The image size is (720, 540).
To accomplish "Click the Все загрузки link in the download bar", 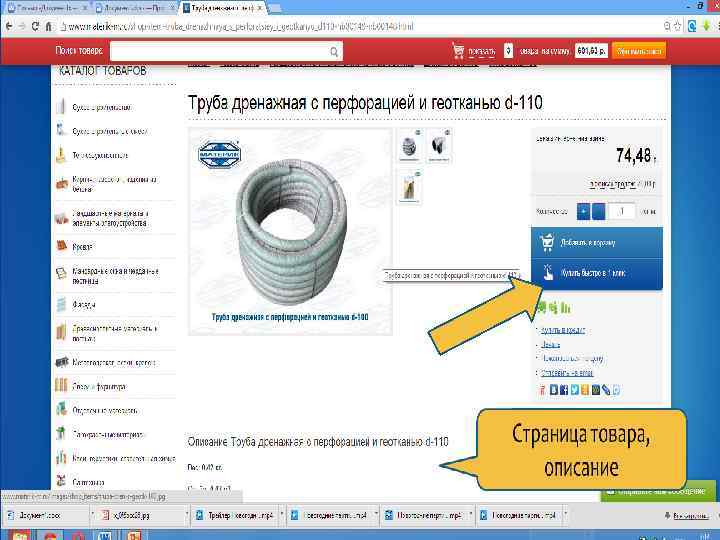I will (691, 516).
